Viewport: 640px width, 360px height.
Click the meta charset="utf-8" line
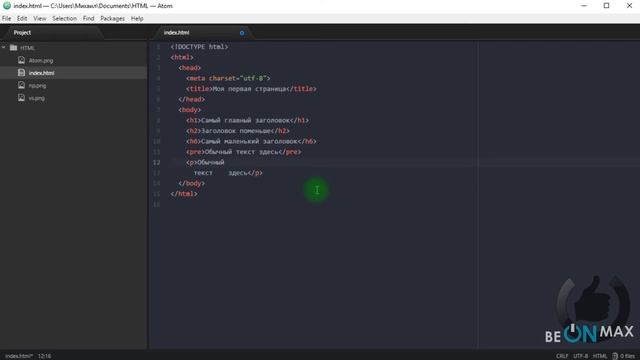point(228,78)
